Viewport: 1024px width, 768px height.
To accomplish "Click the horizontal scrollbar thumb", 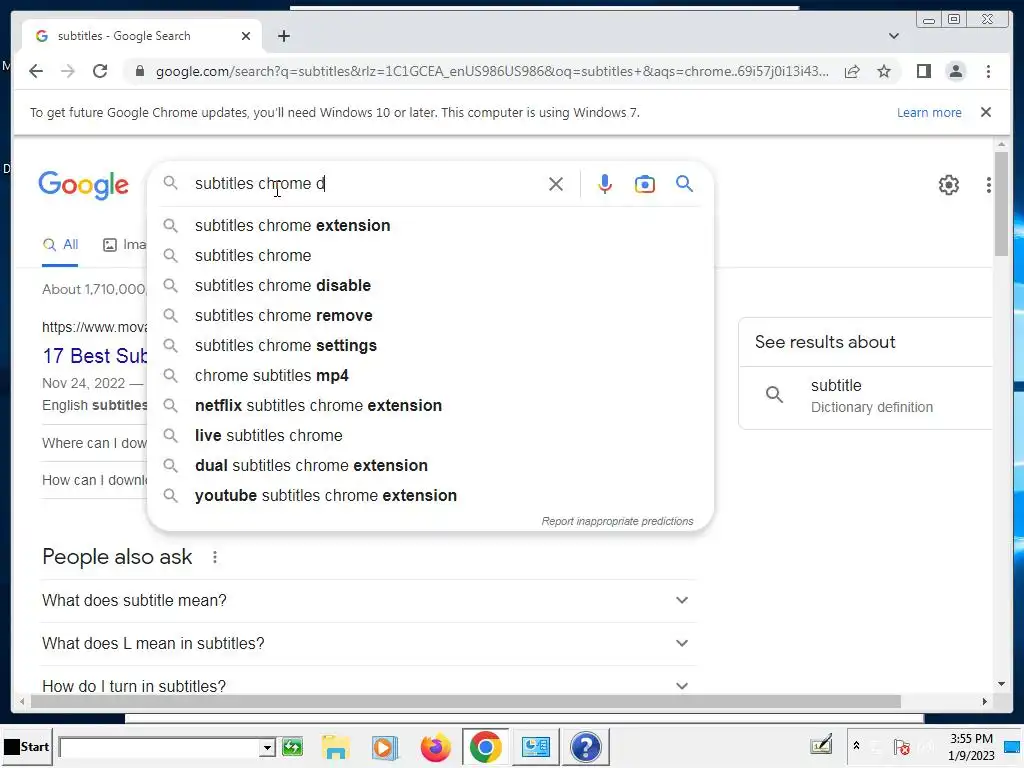I will [x=466, y=701].
